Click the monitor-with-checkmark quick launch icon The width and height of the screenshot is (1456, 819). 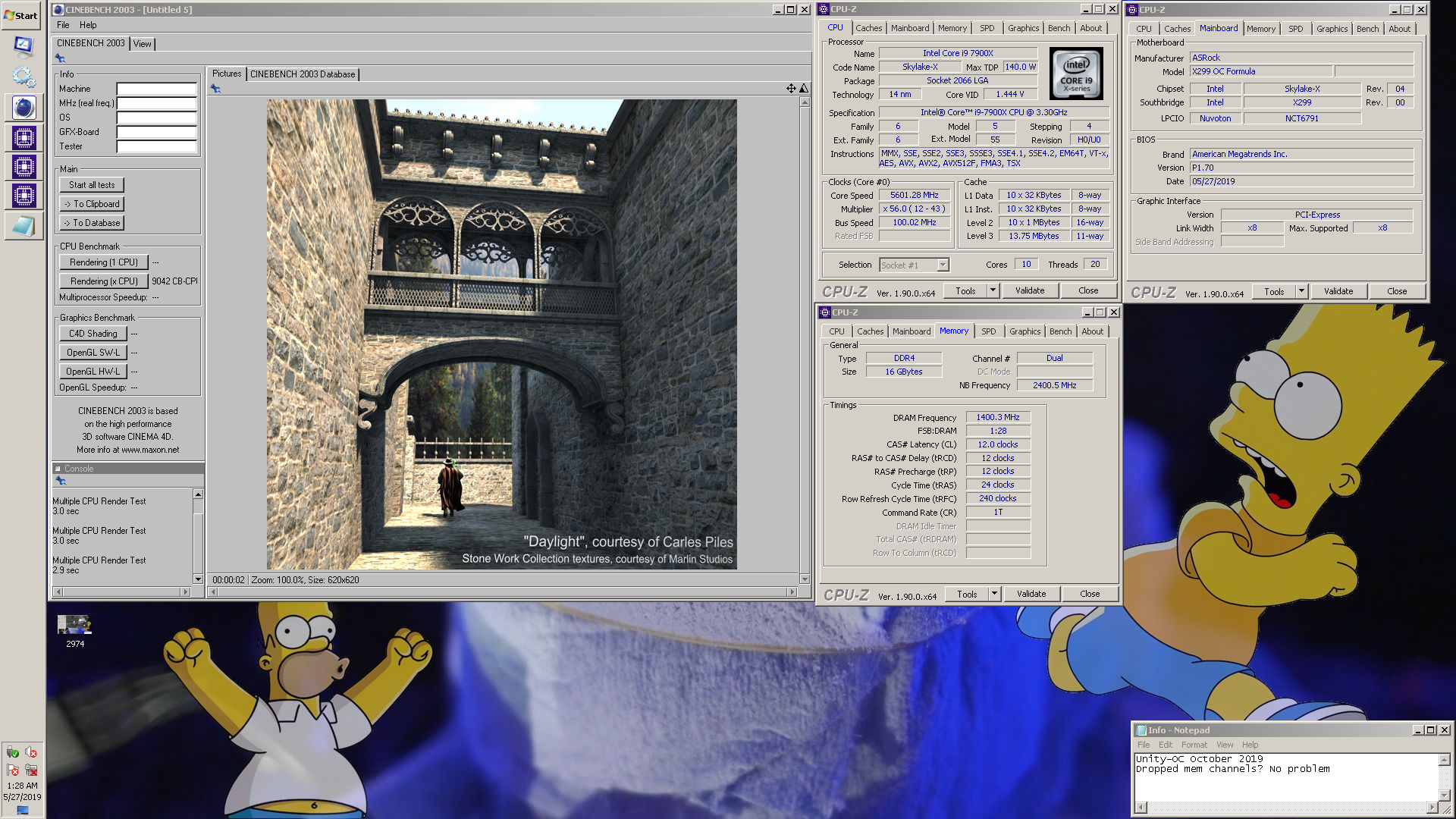tap(24, 46)
